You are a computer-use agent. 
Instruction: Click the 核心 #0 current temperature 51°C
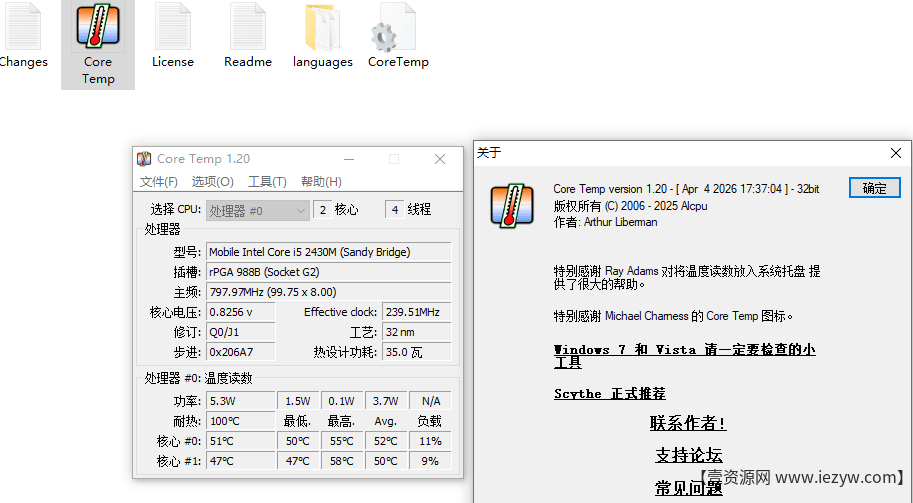[240, 441]
